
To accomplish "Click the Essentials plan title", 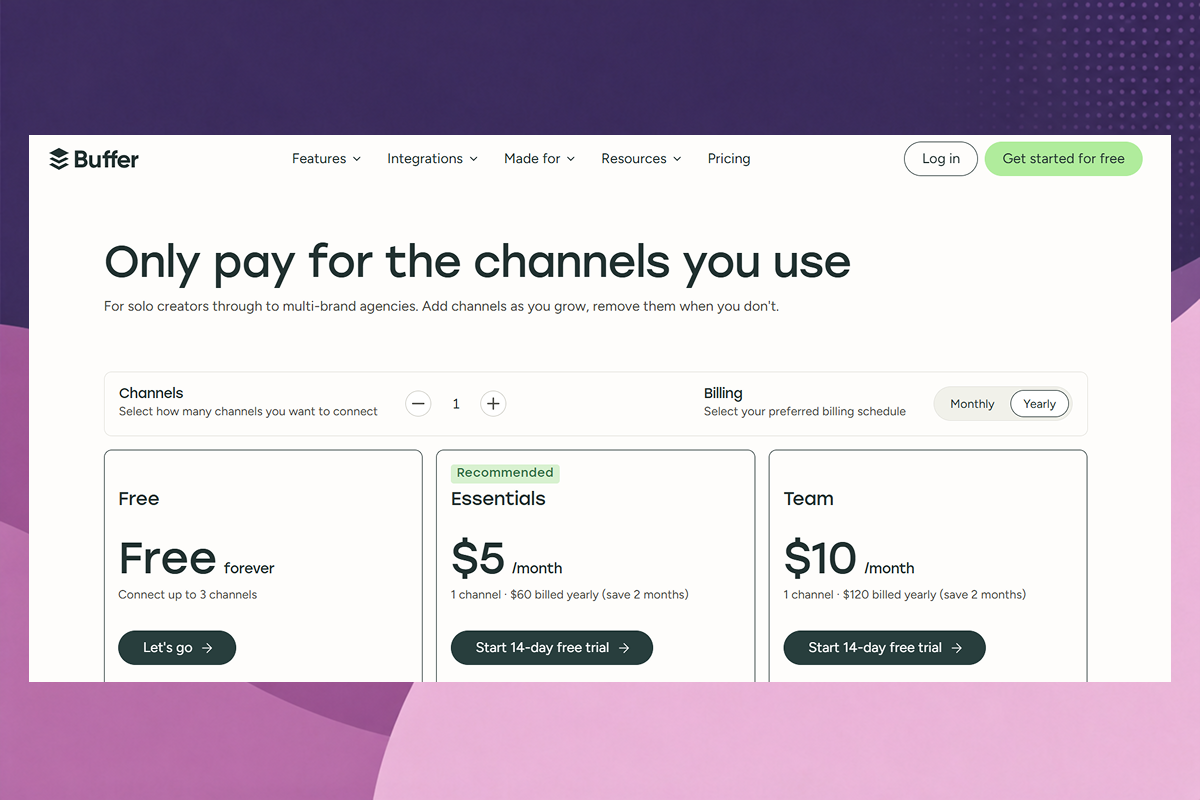I will (x=498, y=499).
